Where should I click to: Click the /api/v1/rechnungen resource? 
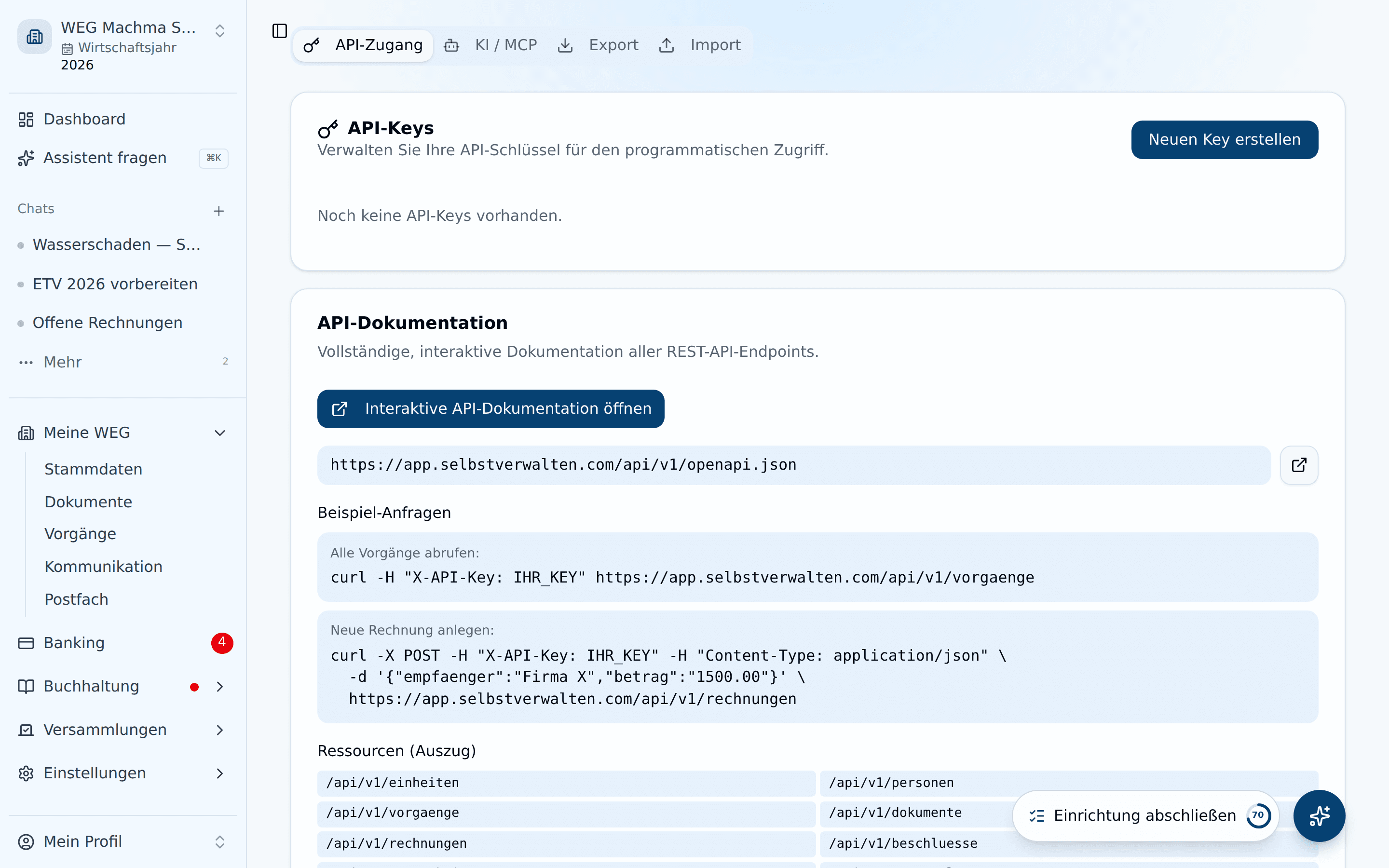(566, 844)
